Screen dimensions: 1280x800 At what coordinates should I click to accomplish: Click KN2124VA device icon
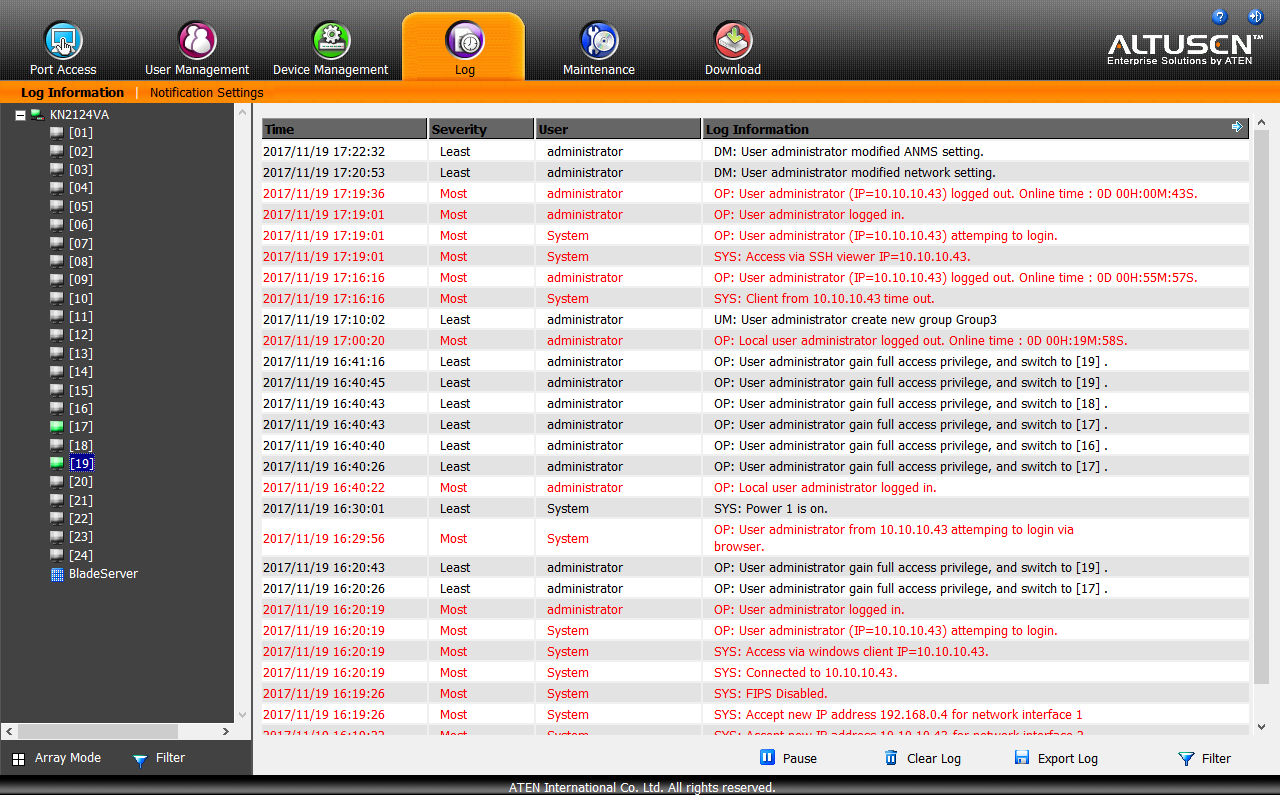37,115
